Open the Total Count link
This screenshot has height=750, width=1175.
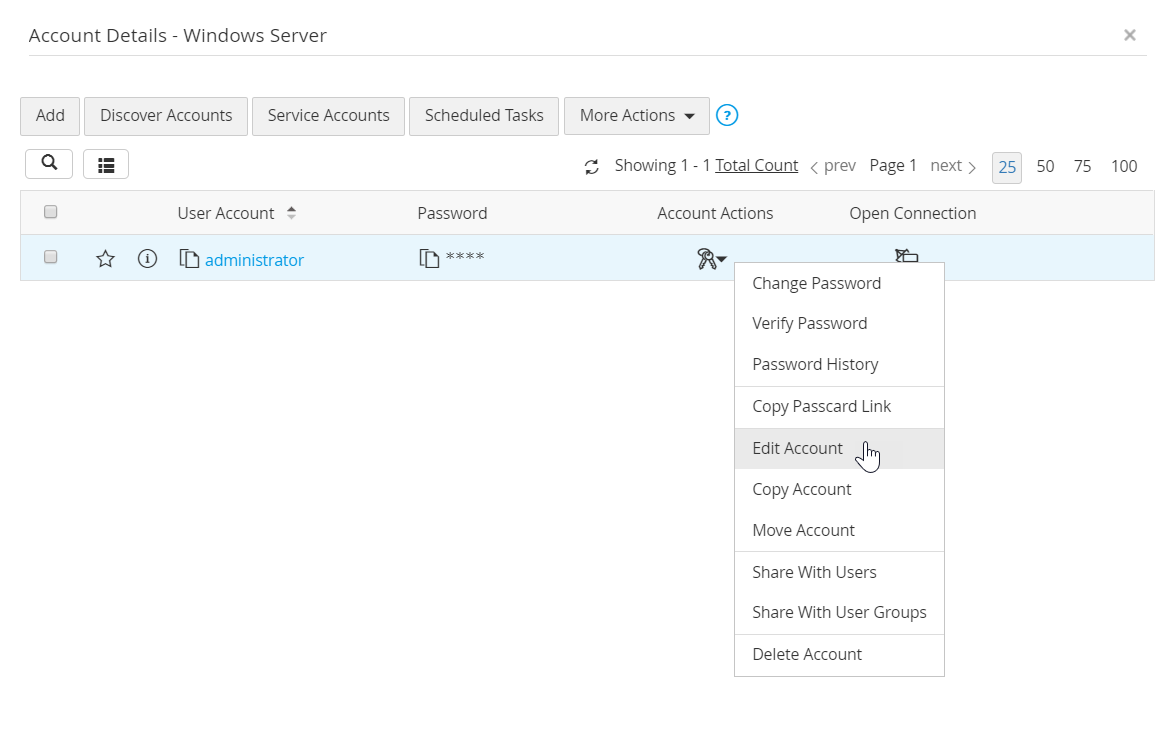756,166
